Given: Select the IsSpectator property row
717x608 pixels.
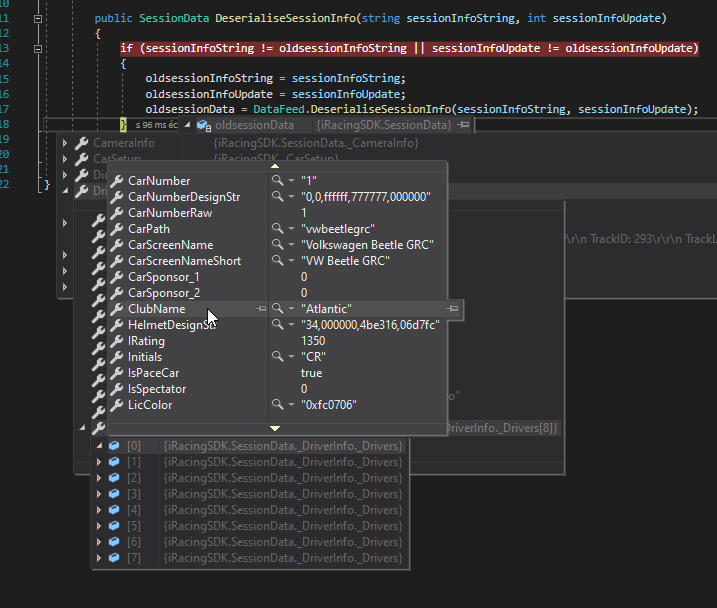Looking at the screenshot, I should [278, 389].
